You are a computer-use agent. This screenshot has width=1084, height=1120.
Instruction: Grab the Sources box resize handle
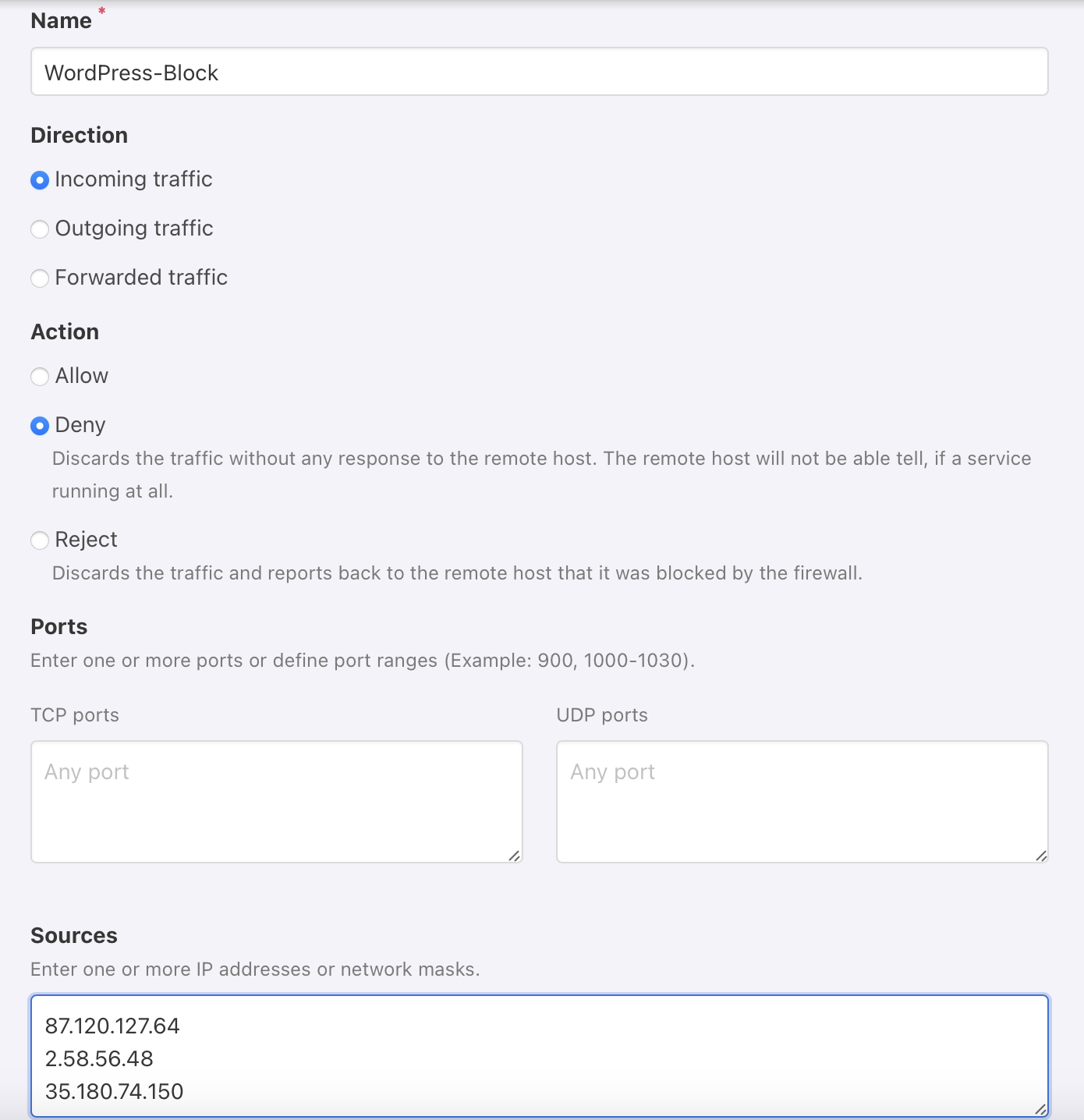(x=1041, y=1109)
